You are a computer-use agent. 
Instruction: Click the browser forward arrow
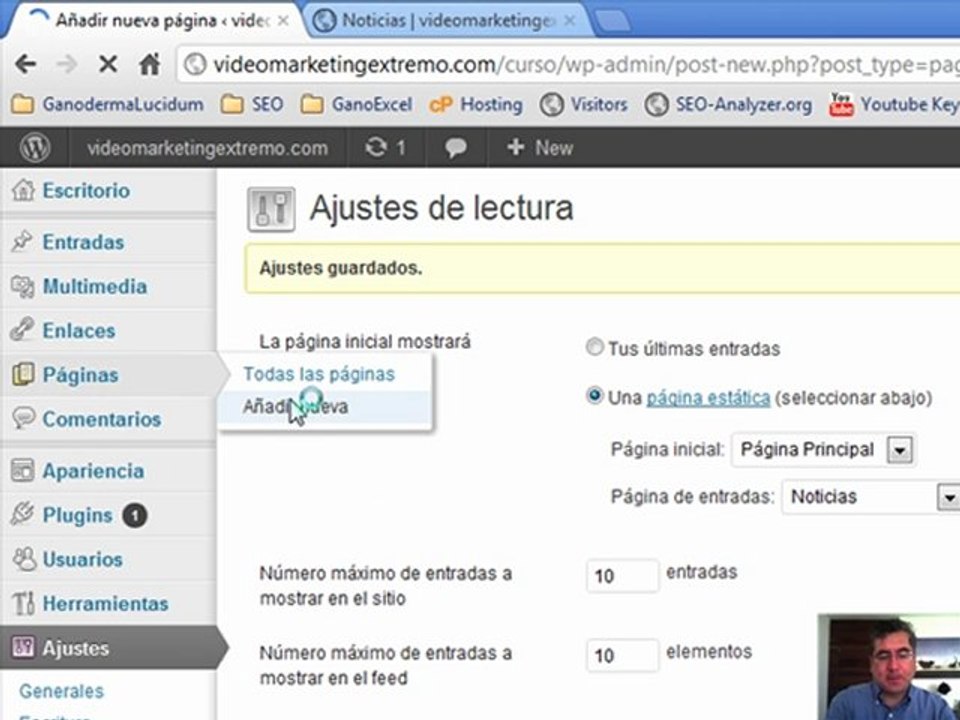66,64
